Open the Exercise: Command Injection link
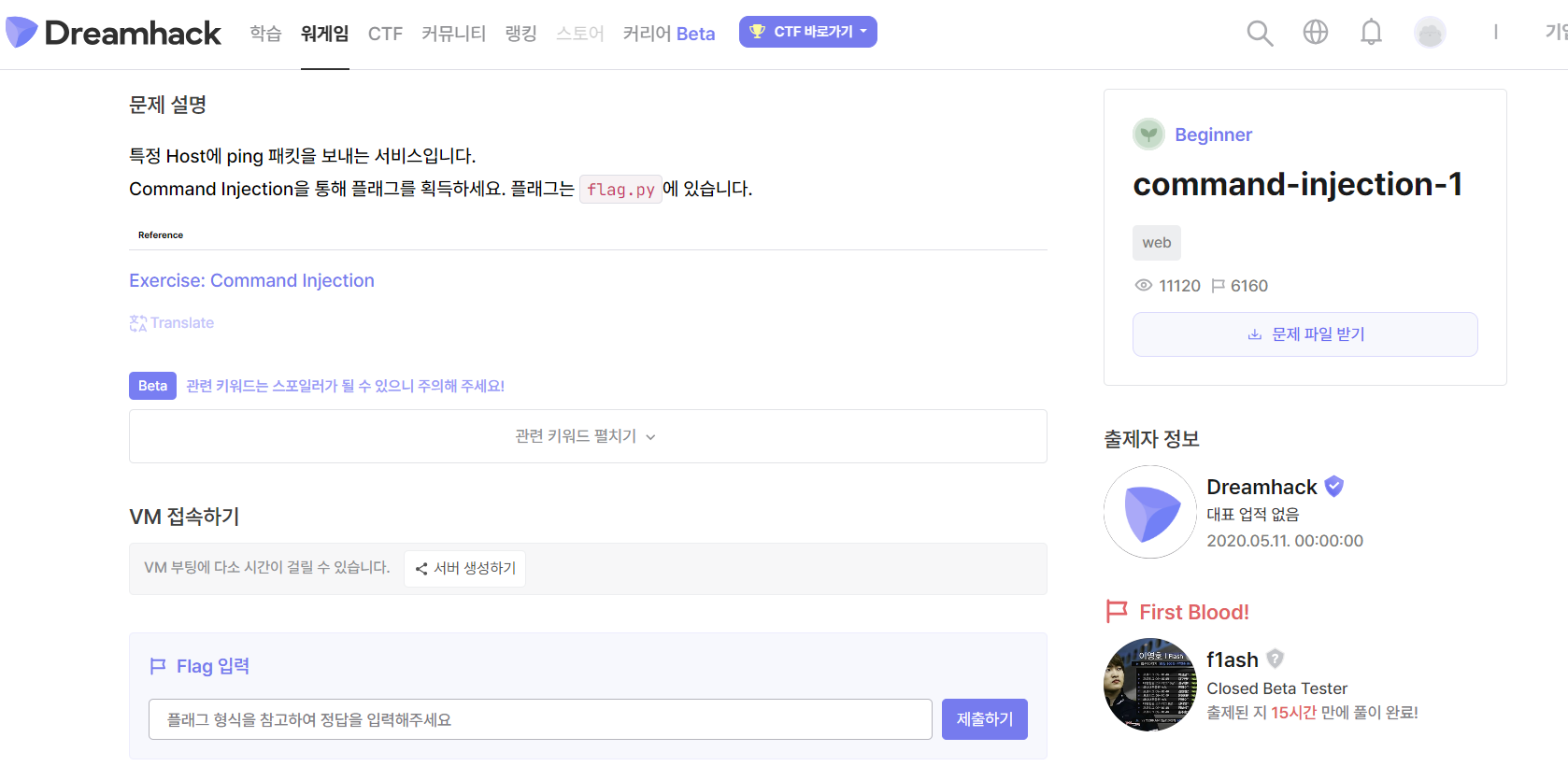1568x780 pixels. [251, 280]
